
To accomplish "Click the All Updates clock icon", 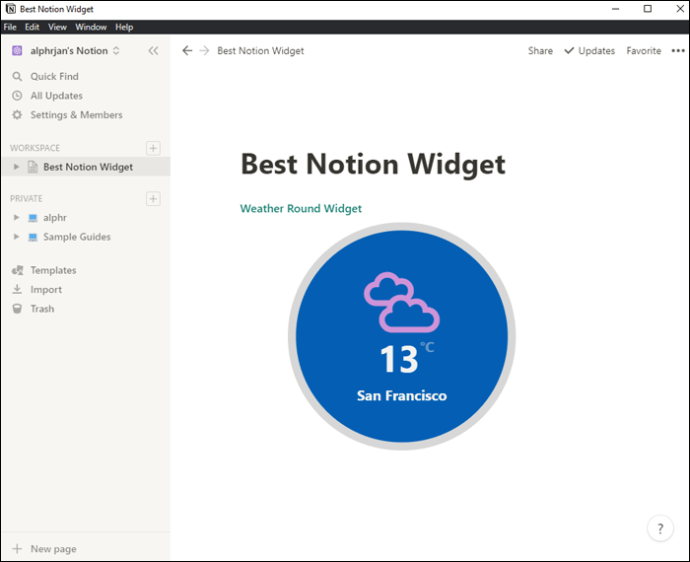I will 17,96.
